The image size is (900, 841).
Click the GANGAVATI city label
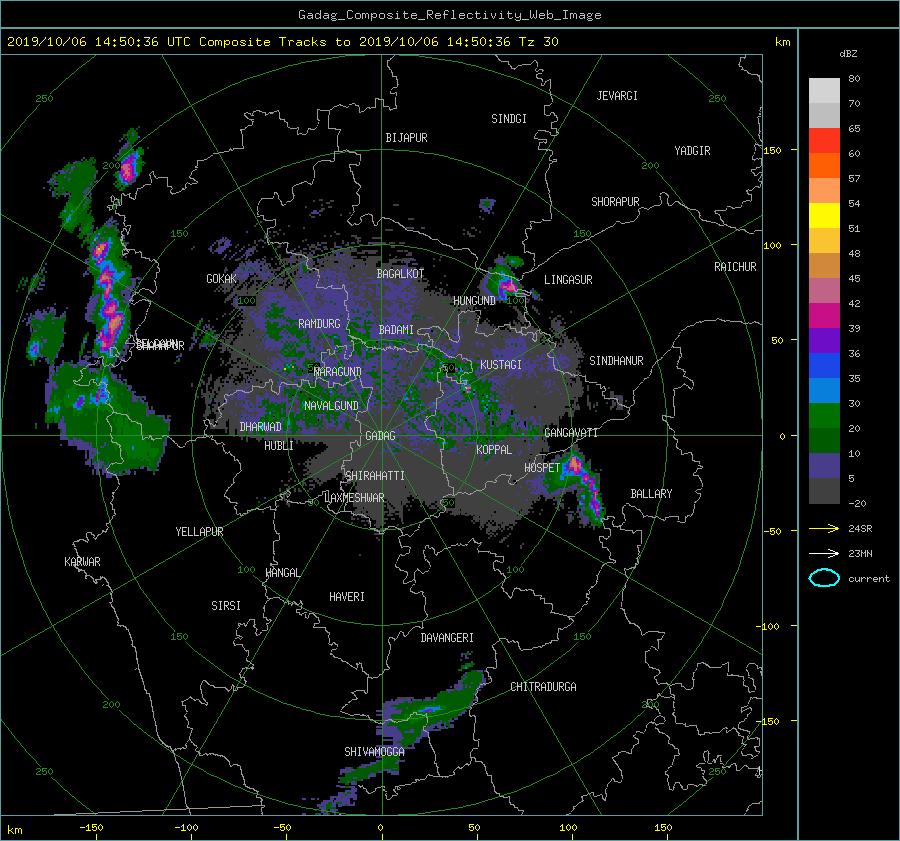click(571, 432)
